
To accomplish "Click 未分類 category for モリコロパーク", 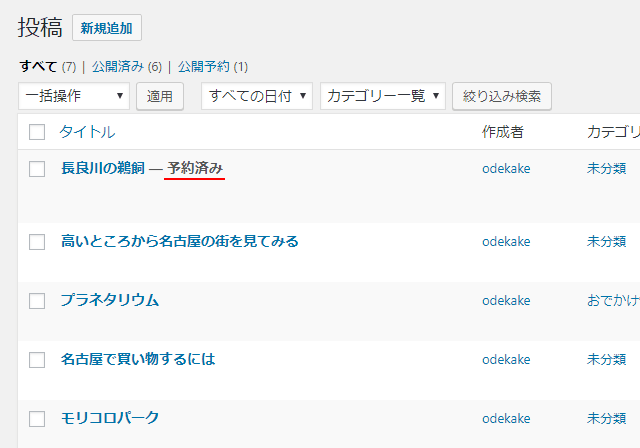I will pos(606,418).
